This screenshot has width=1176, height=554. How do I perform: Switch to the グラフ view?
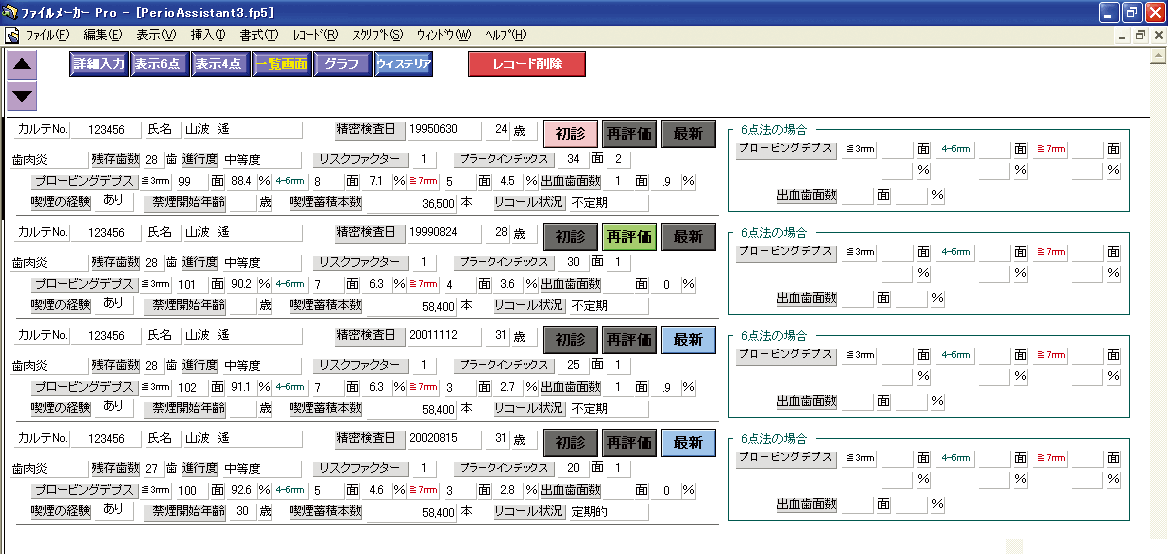tap(342, 64)
